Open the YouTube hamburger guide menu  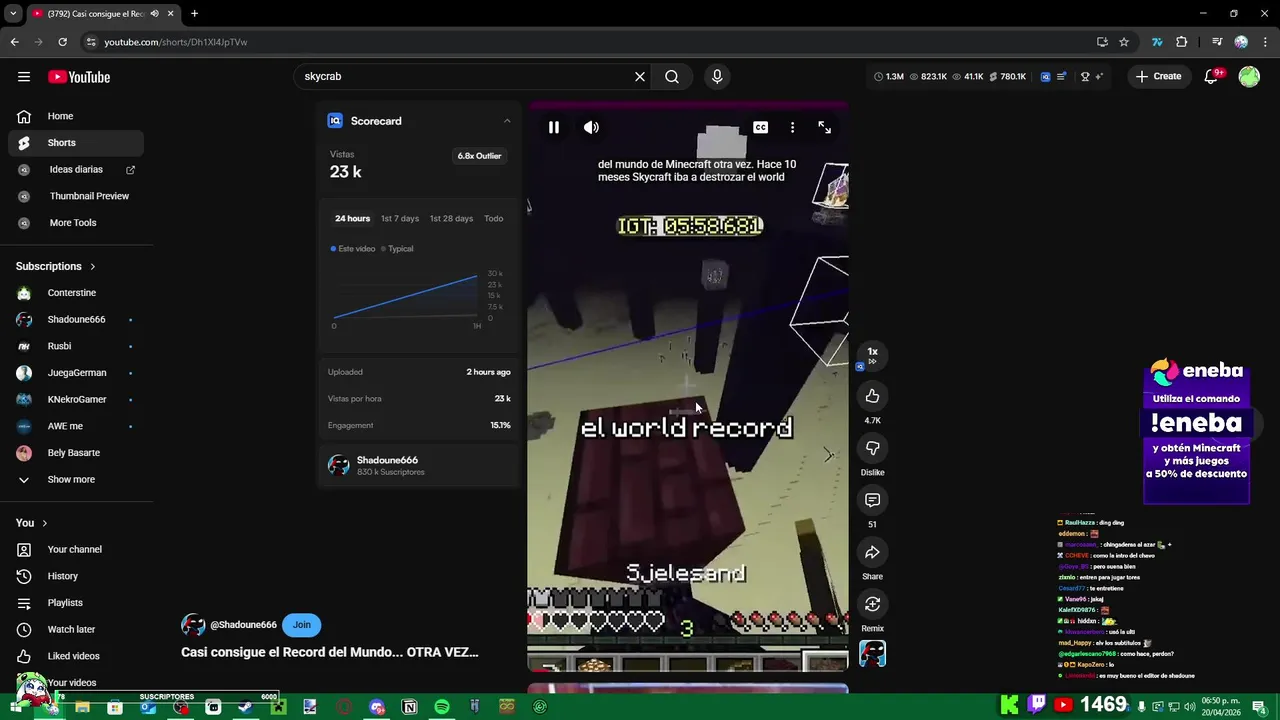24,77
